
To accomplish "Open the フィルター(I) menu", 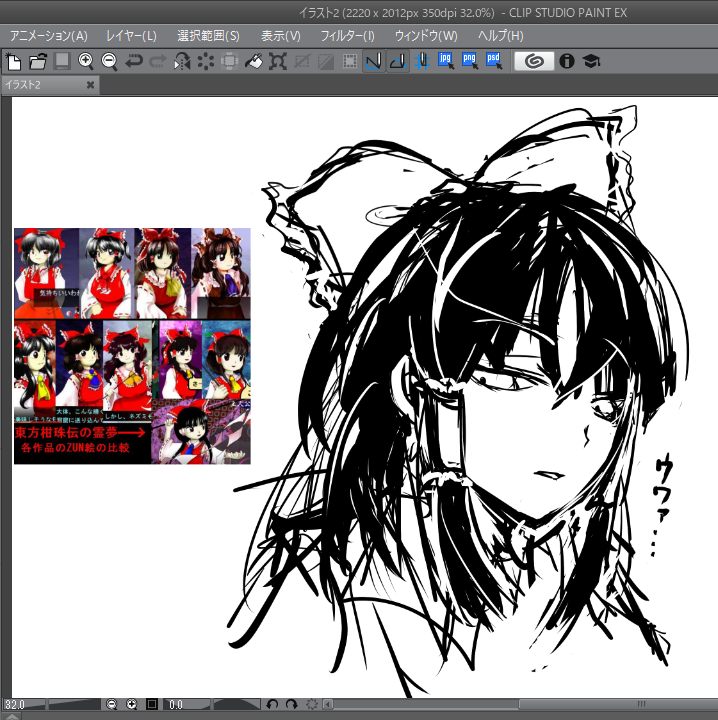I will (348, 36).
